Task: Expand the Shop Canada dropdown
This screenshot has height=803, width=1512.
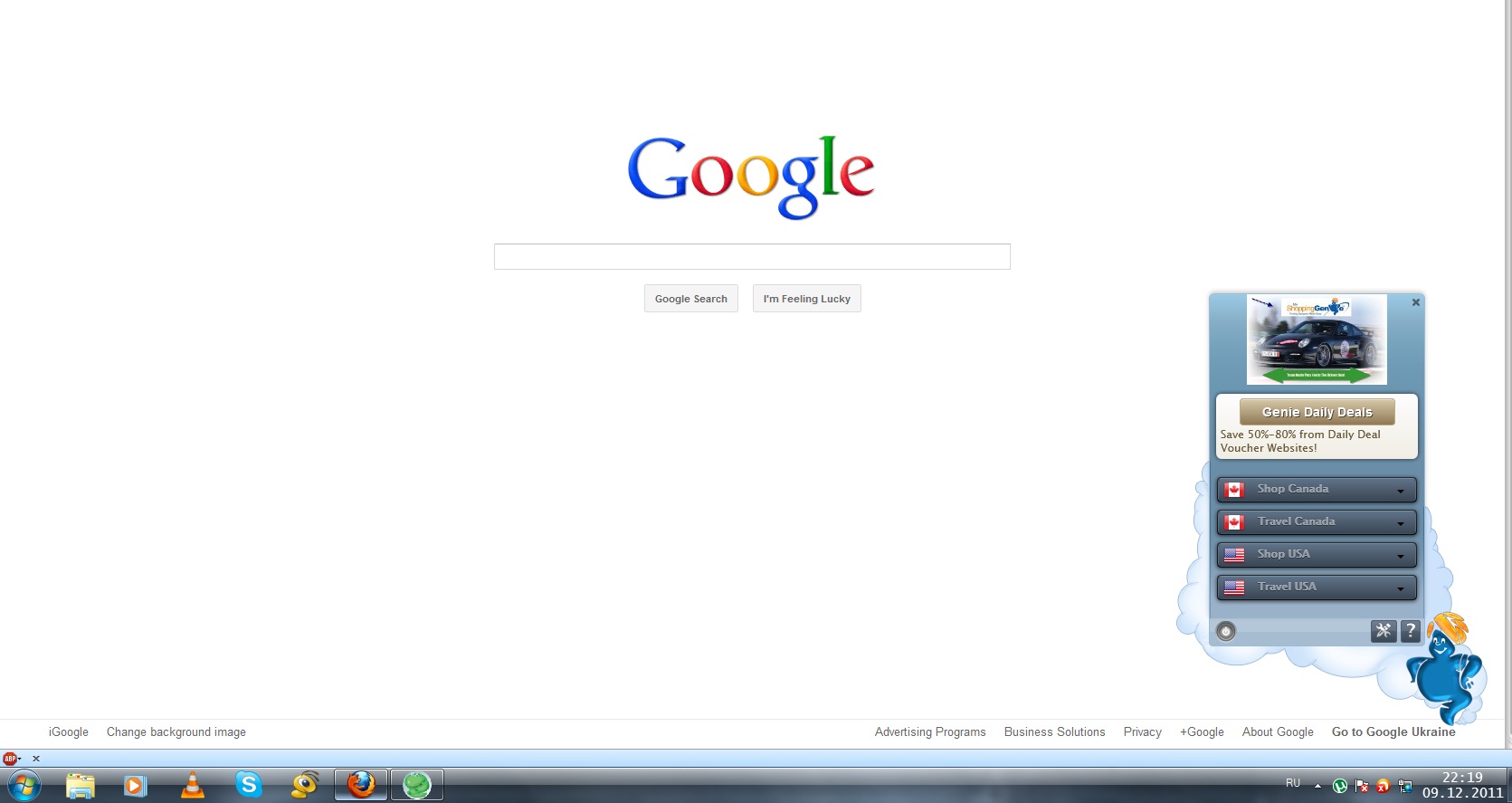Action: 1317,490
